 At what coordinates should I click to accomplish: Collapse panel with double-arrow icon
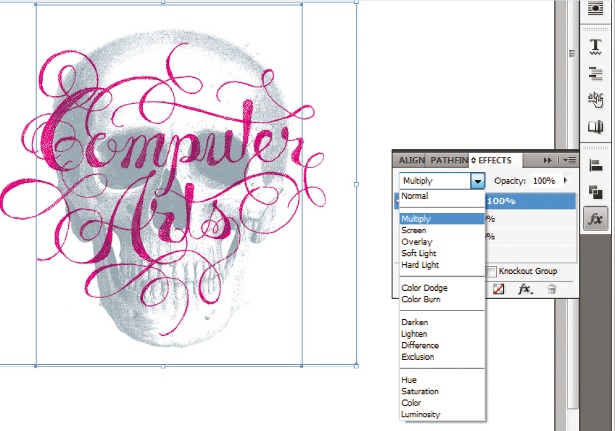(548, 160)
